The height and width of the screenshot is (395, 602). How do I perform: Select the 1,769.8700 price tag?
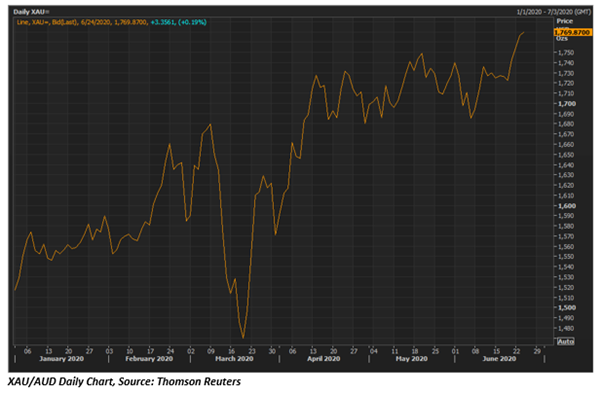(x=572, y=32)
